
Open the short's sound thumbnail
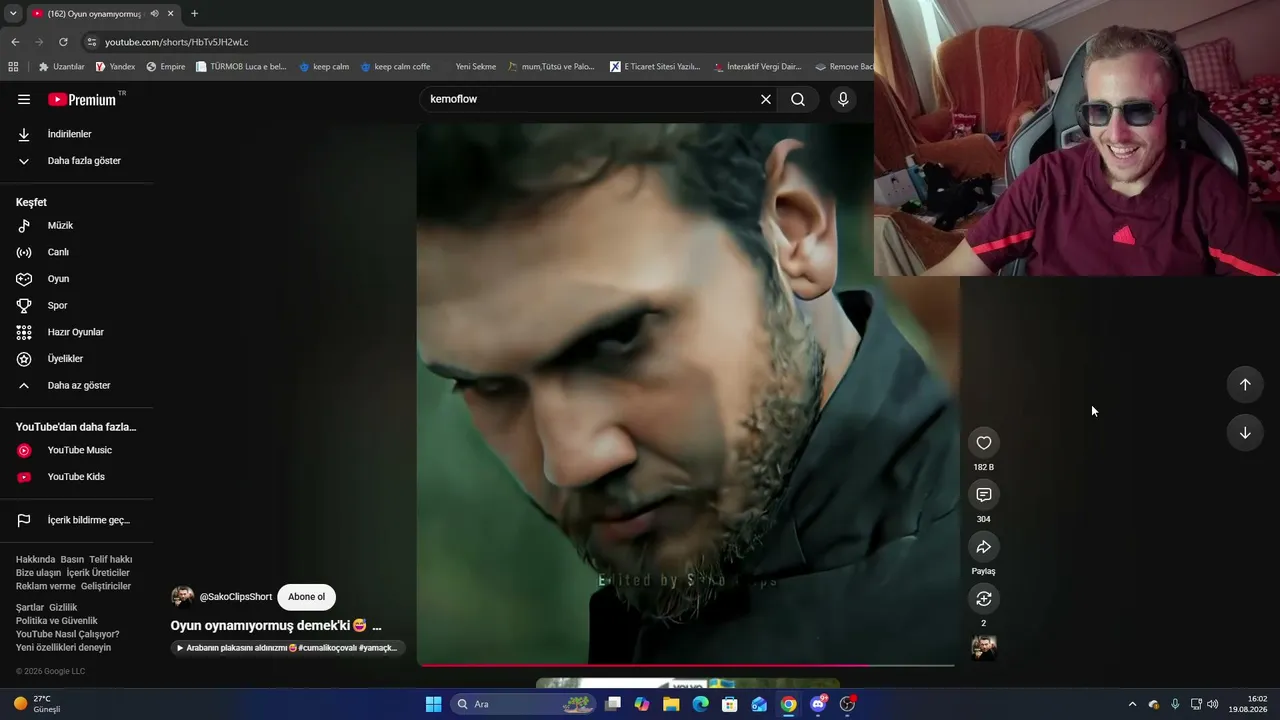click(x=984, y=648)
